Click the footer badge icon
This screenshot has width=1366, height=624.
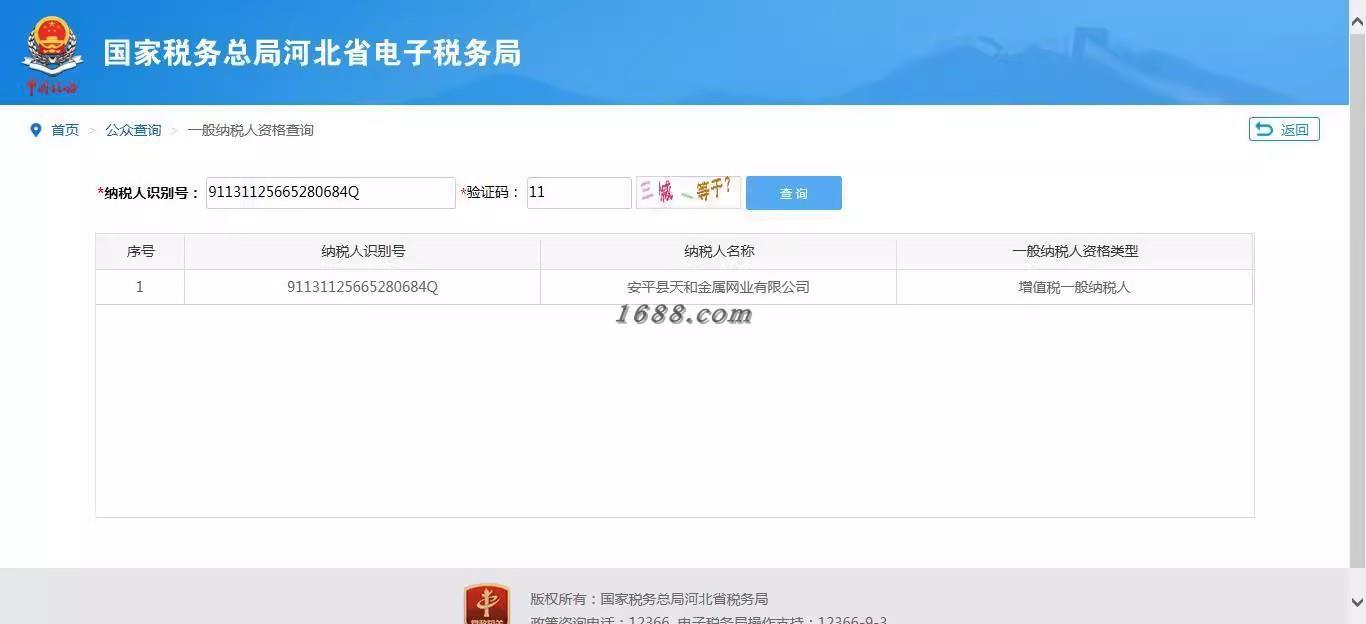point(487,605)
